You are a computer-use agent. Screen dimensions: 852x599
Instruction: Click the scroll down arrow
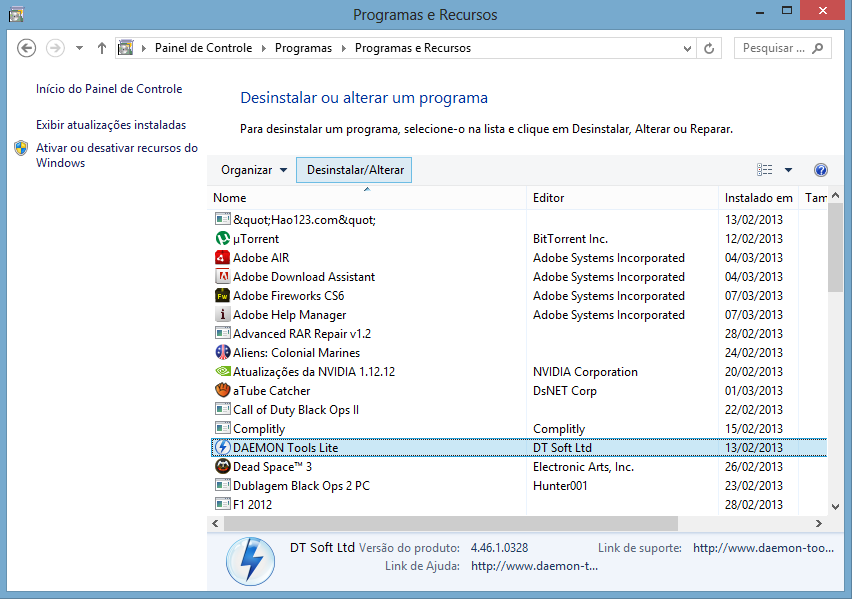coord(835,506)
